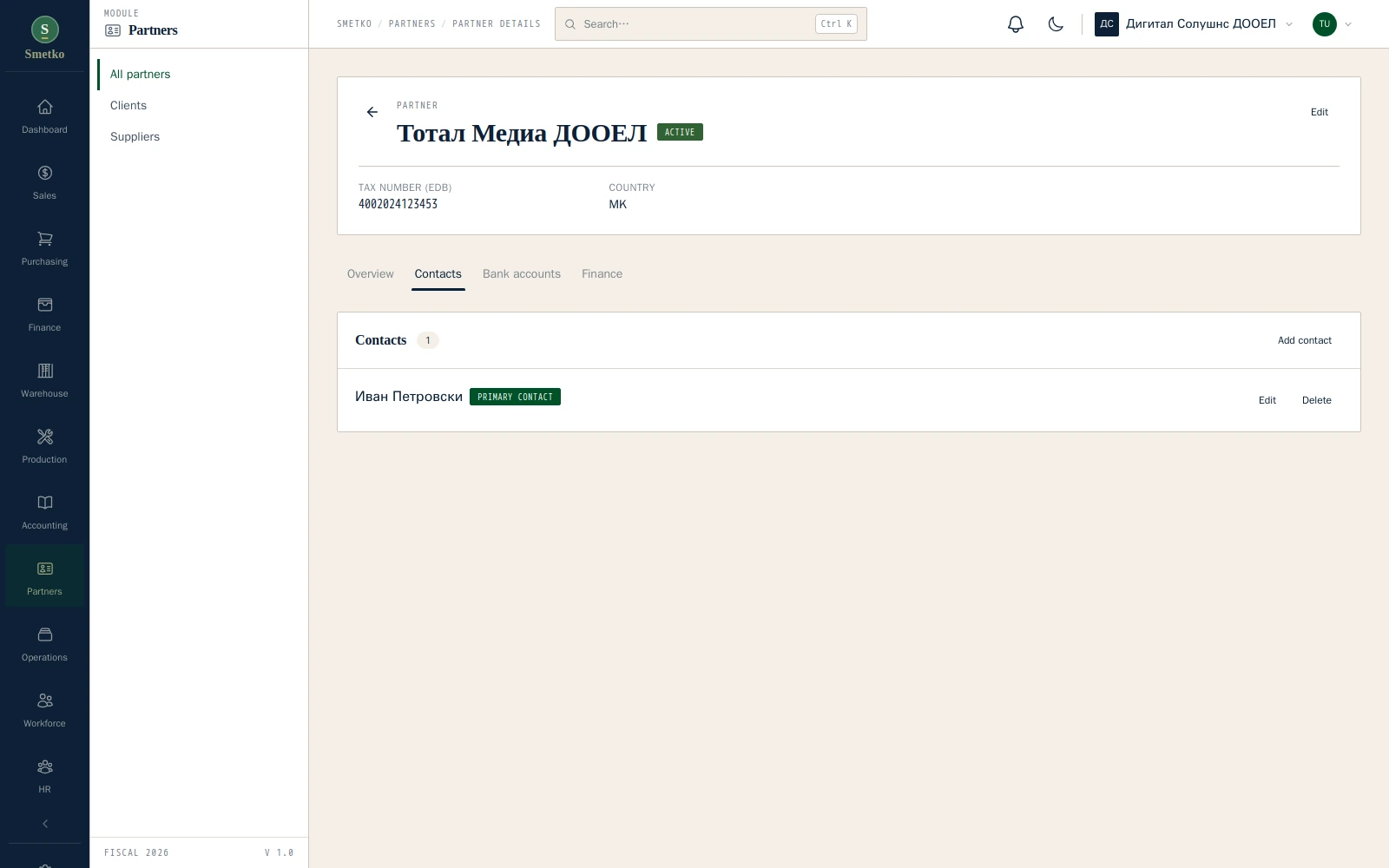The width and height of the screenshot is (1389, 868).
Task: Click the back arrow beside partner name
Action: [x=372, y=112]
